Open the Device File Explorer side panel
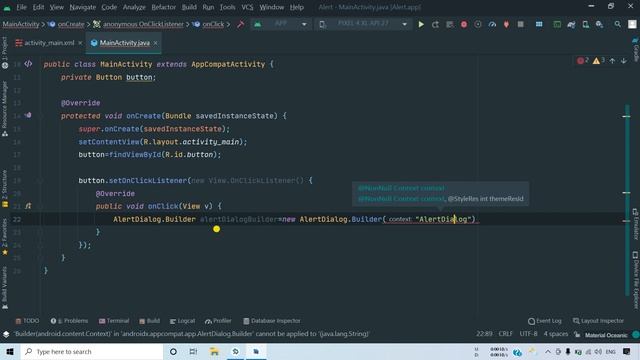640x360 pixels. click(635, 280)
